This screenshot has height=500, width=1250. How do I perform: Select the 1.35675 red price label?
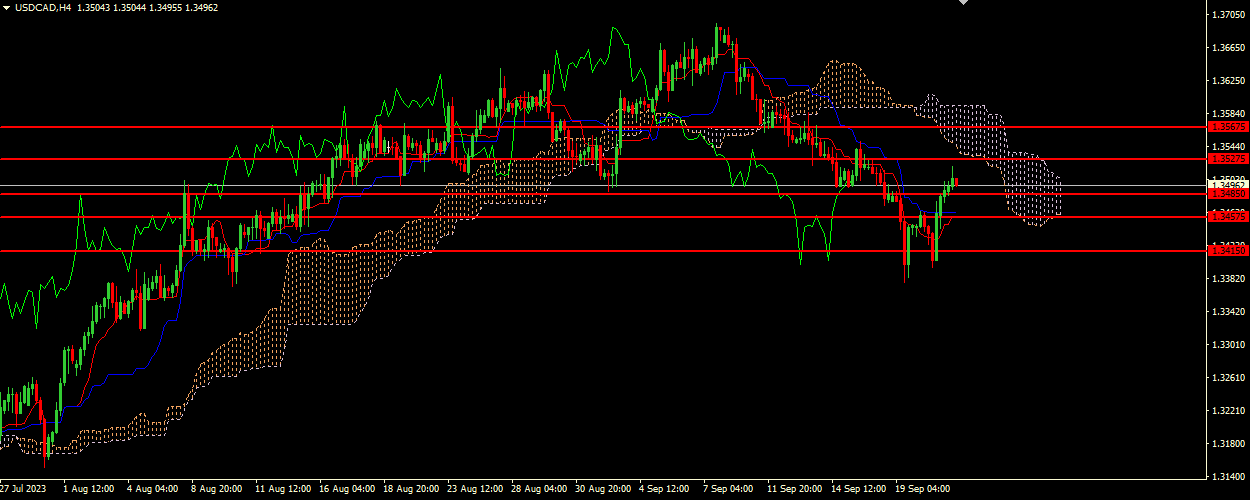coord(1227,127)
